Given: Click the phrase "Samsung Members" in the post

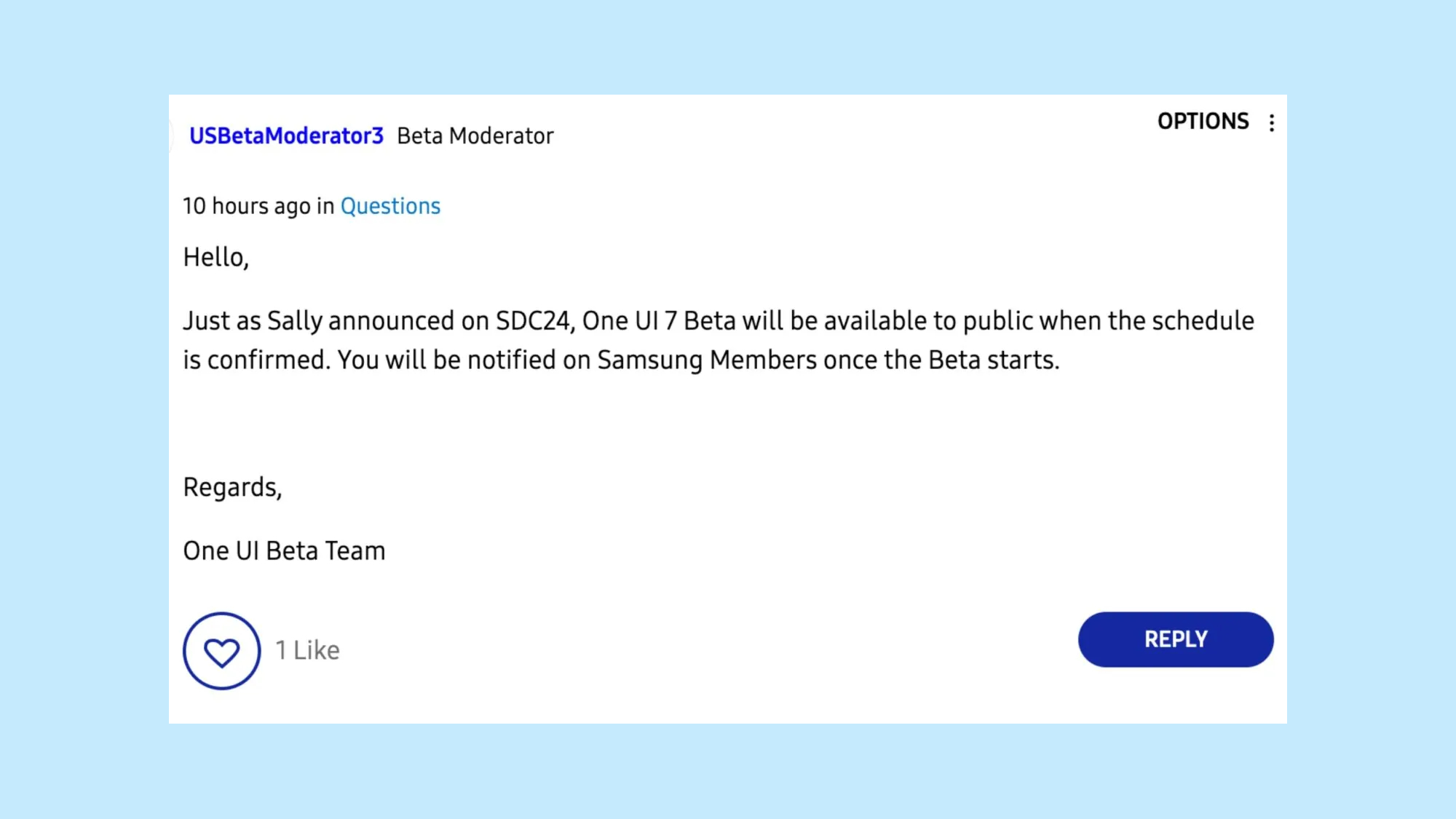Looking at the screenshot, I should [x=707, y=360].
